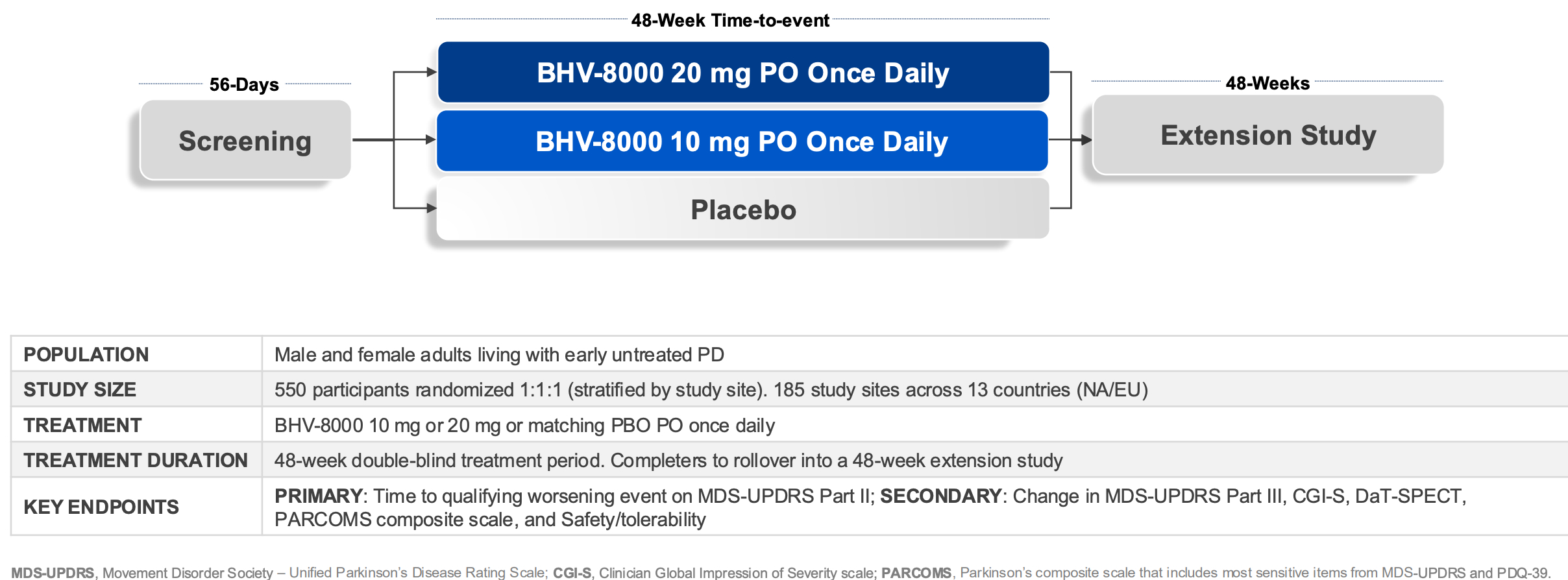Select the TREATMENT DURATION row header
The height and width of the screenshot is (580, 1568).
[x=136, y=460]
